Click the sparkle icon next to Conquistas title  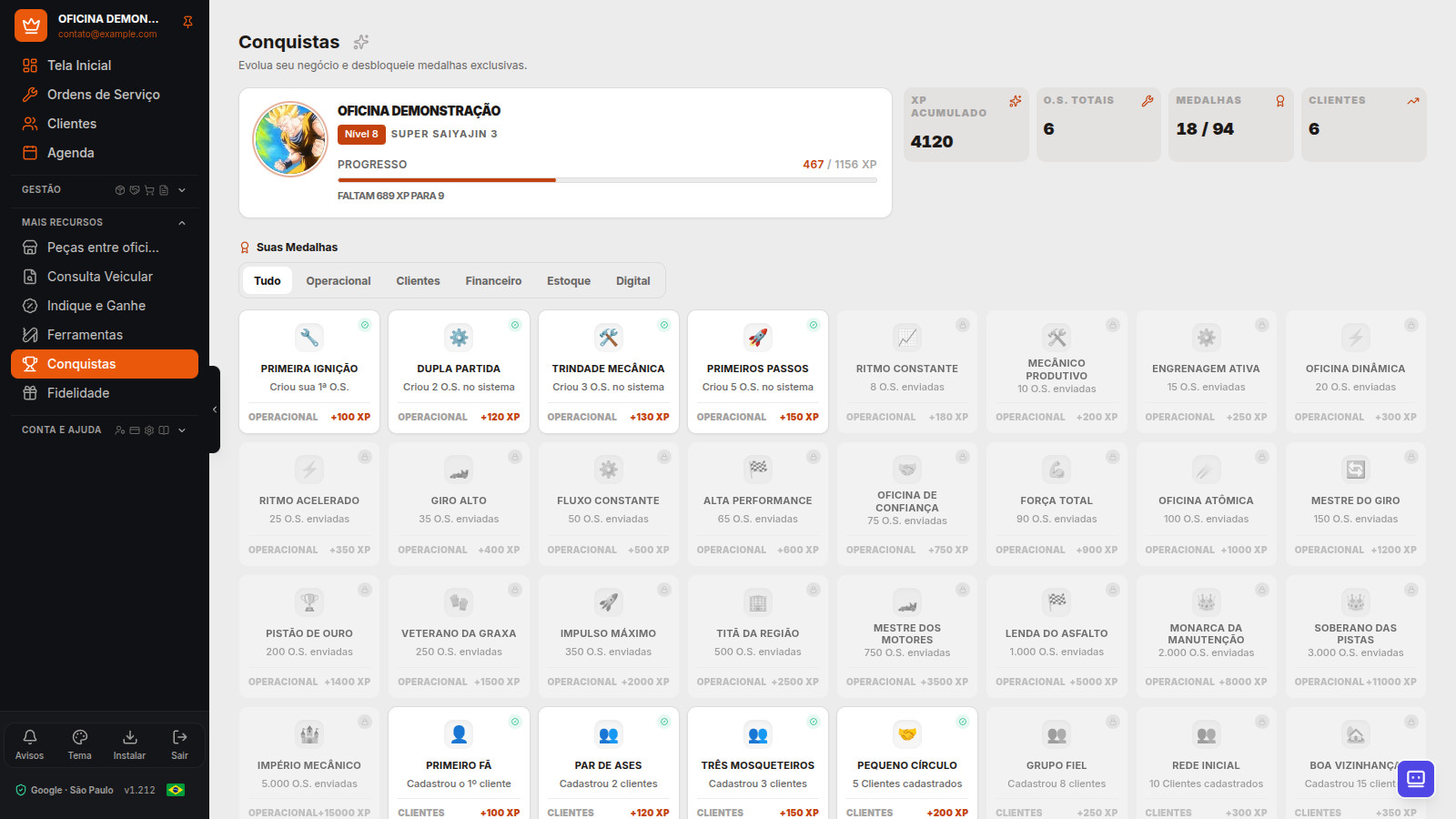pos(361,42)
